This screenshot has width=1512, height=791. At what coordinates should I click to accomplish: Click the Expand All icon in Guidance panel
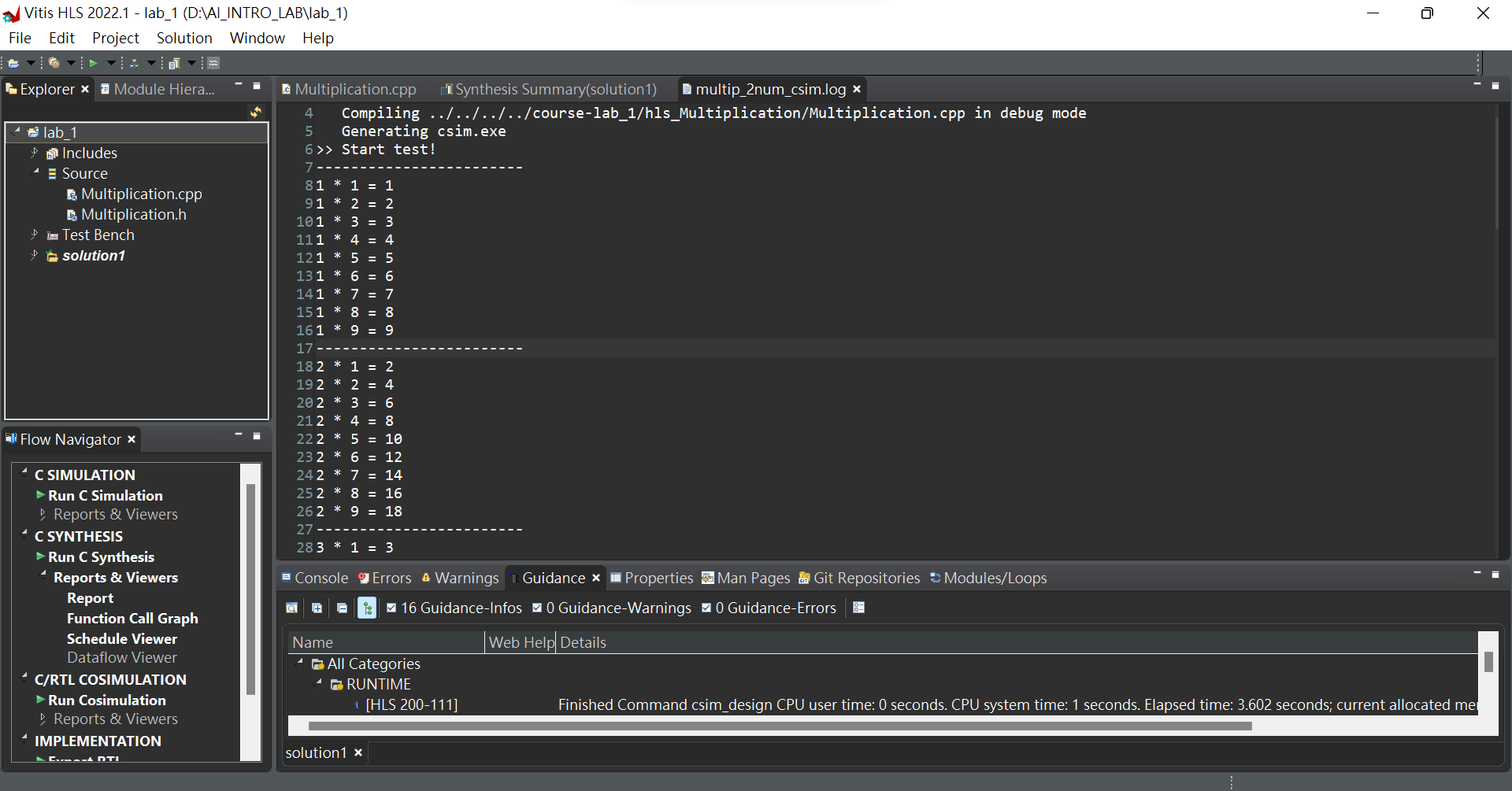[316, 608]
